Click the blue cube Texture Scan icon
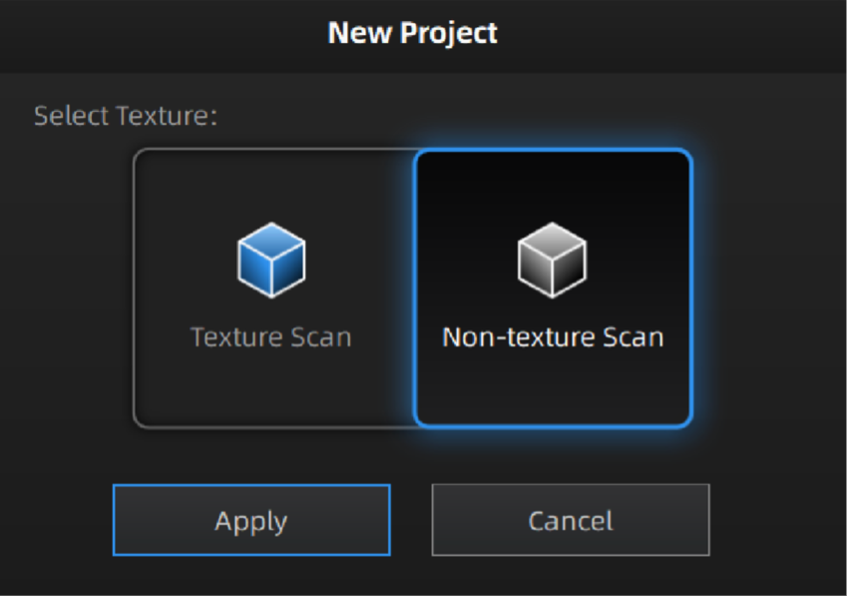Screen dimensions: 849x598 (271, 260)
